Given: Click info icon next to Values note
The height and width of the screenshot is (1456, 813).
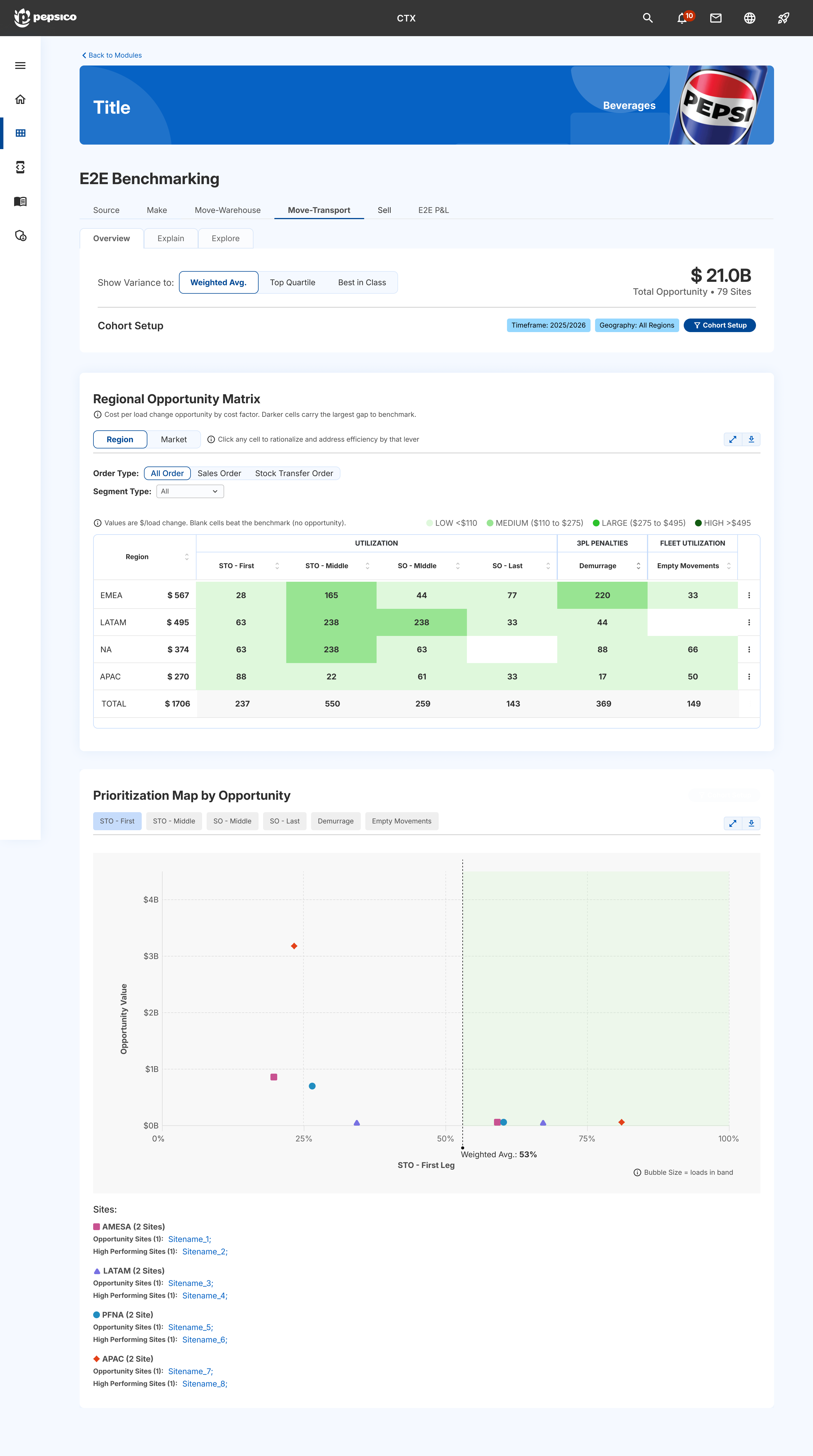Looking at the screenshot, I should point(97,523).
